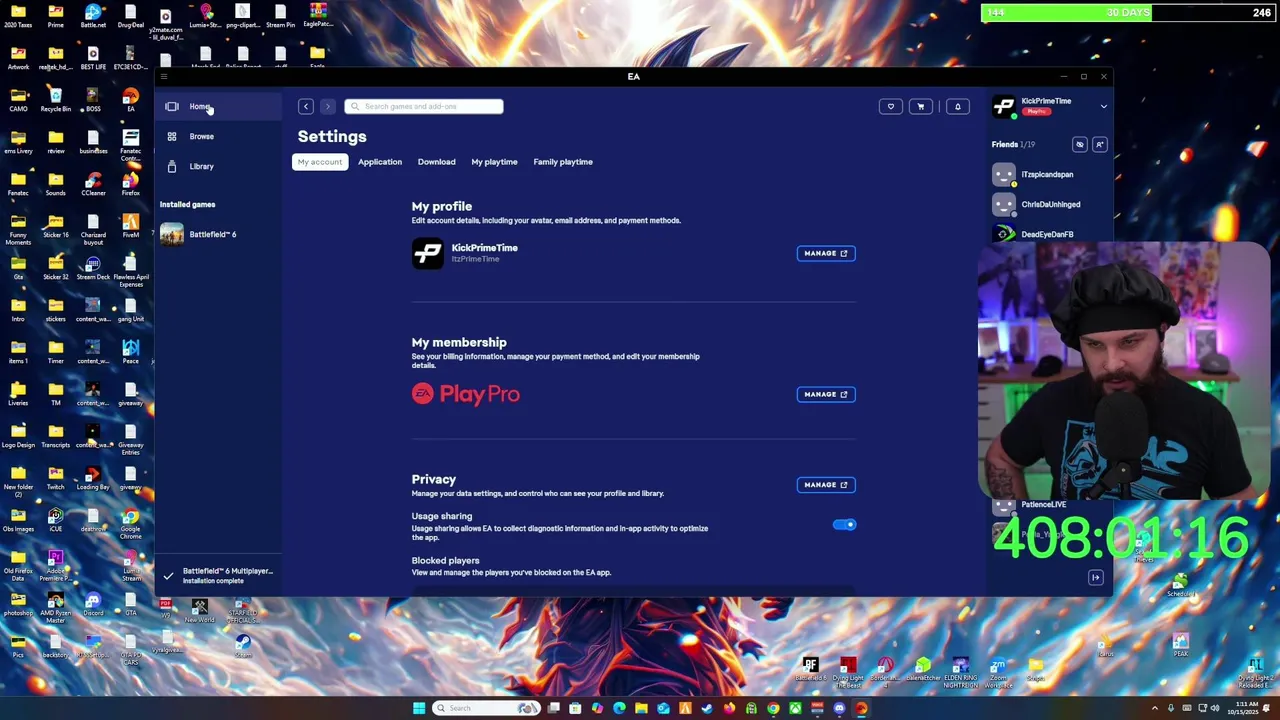Viewport: 1280px width, 720px height.
Task: Open the iCUE desktop shortcut
Action: point(55,521)
